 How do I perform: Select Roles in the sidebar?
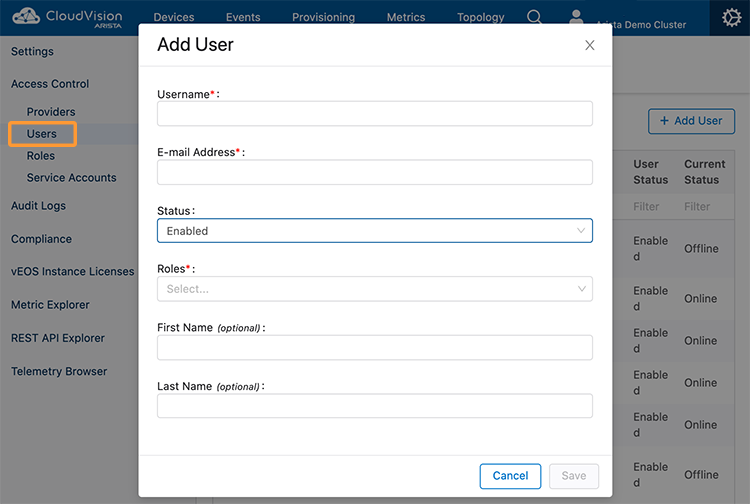41,156
